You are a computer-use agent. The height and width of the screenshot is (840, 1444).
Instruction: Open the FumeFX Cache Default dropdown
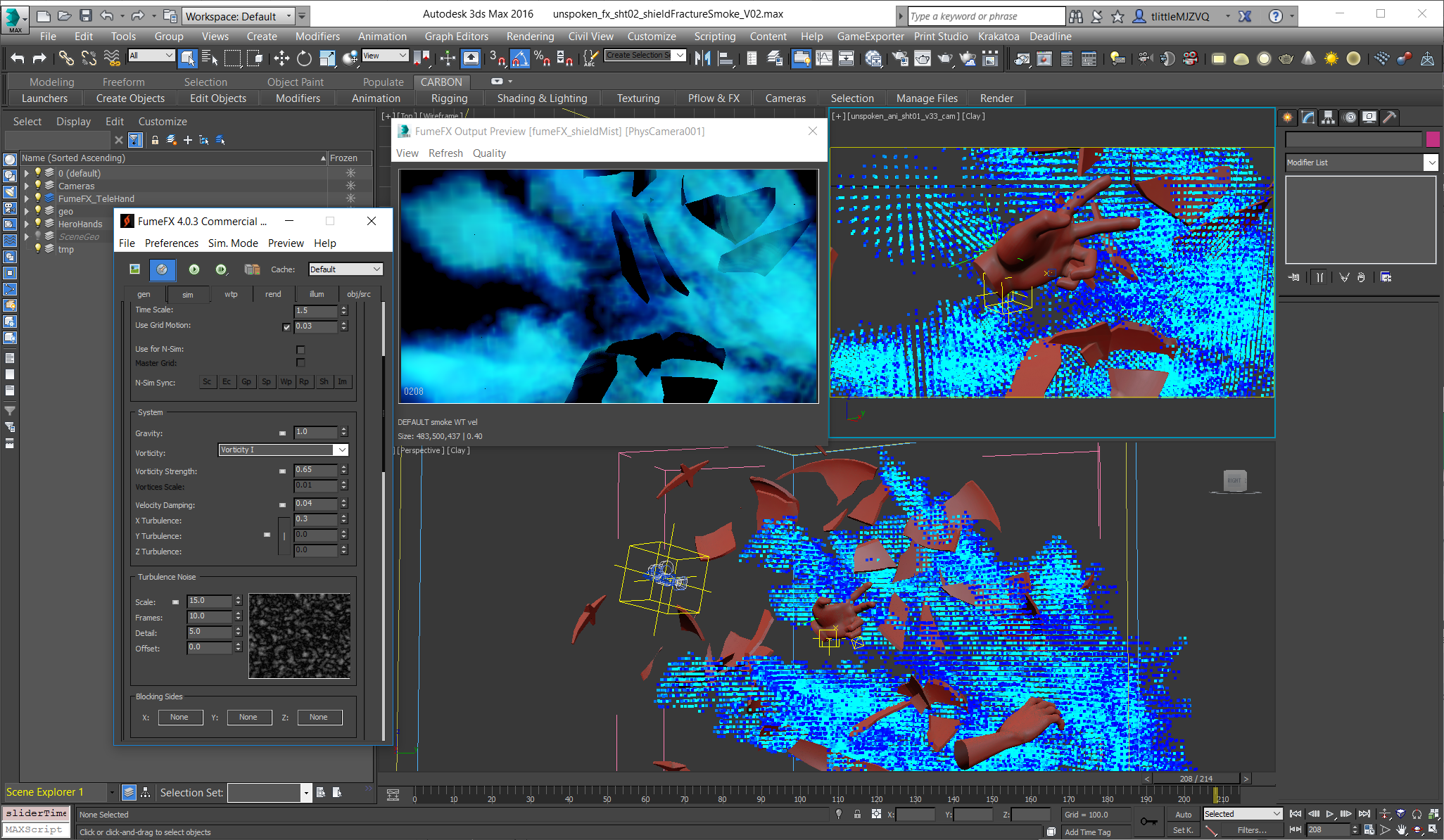coord(345,269)
